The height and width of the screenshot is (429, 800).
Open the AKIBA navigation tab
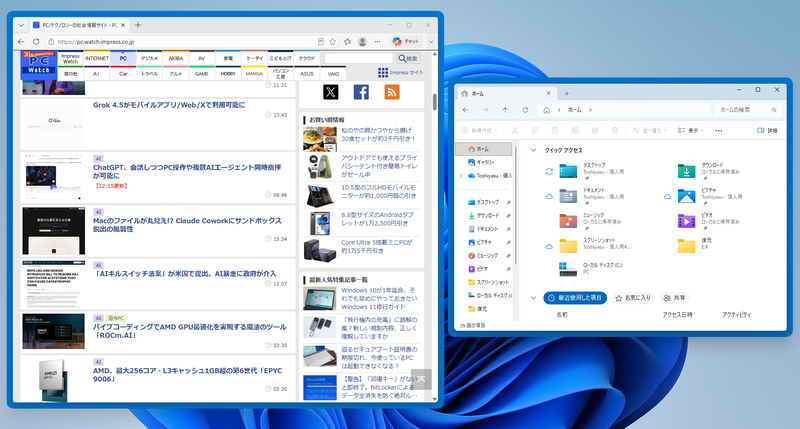(176, 58)
